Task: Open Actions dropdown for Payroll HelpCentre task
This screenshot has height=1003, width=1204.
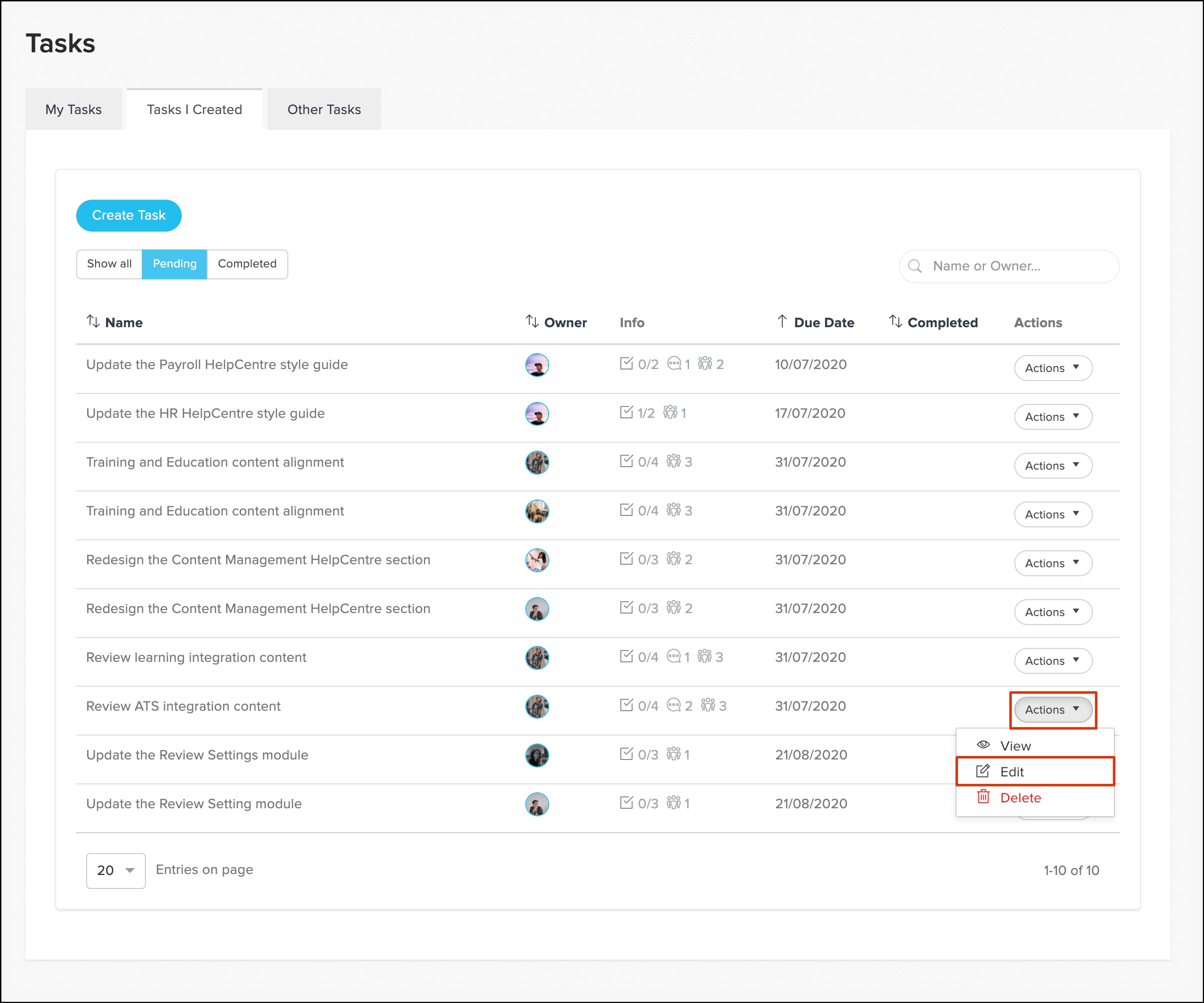Action: [x=1052, y=368]
